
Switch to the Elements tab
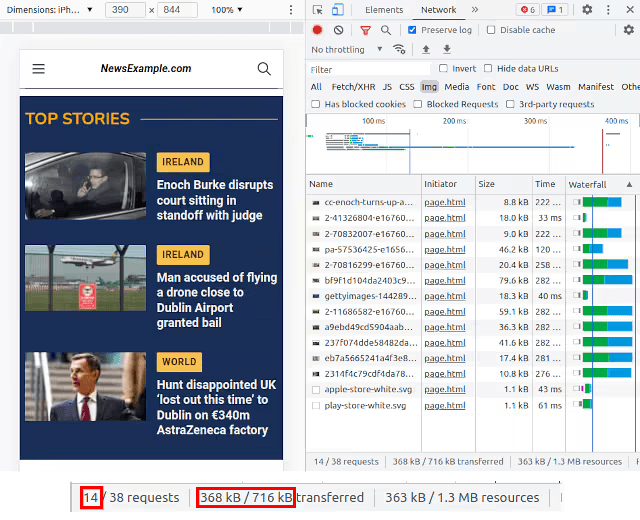coord(383,10)
